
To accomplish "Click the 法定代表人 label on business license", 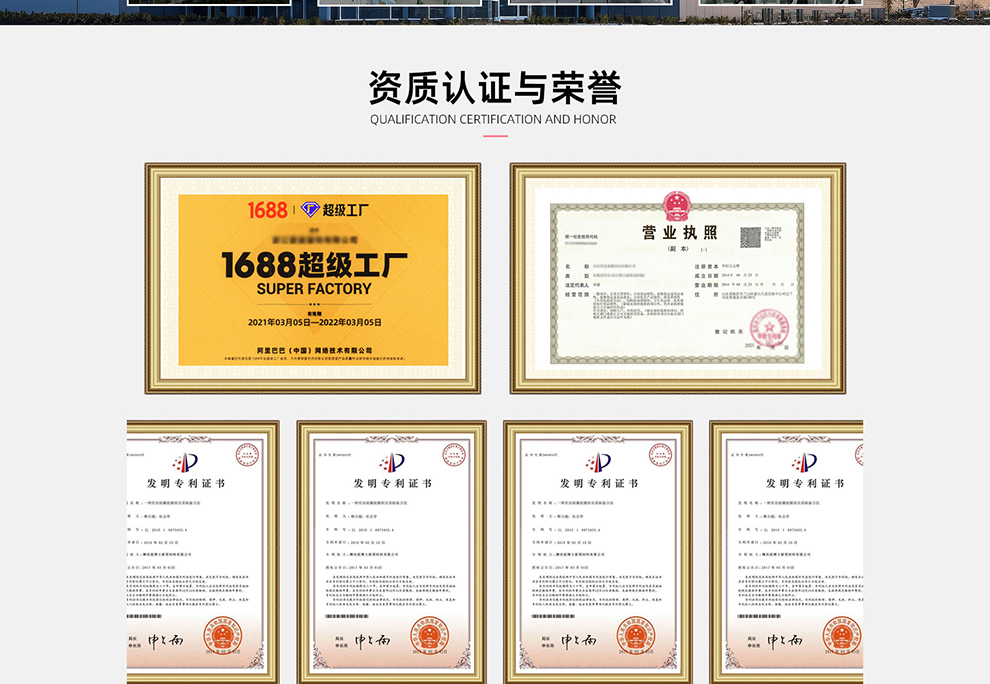I will click(577, 285).
